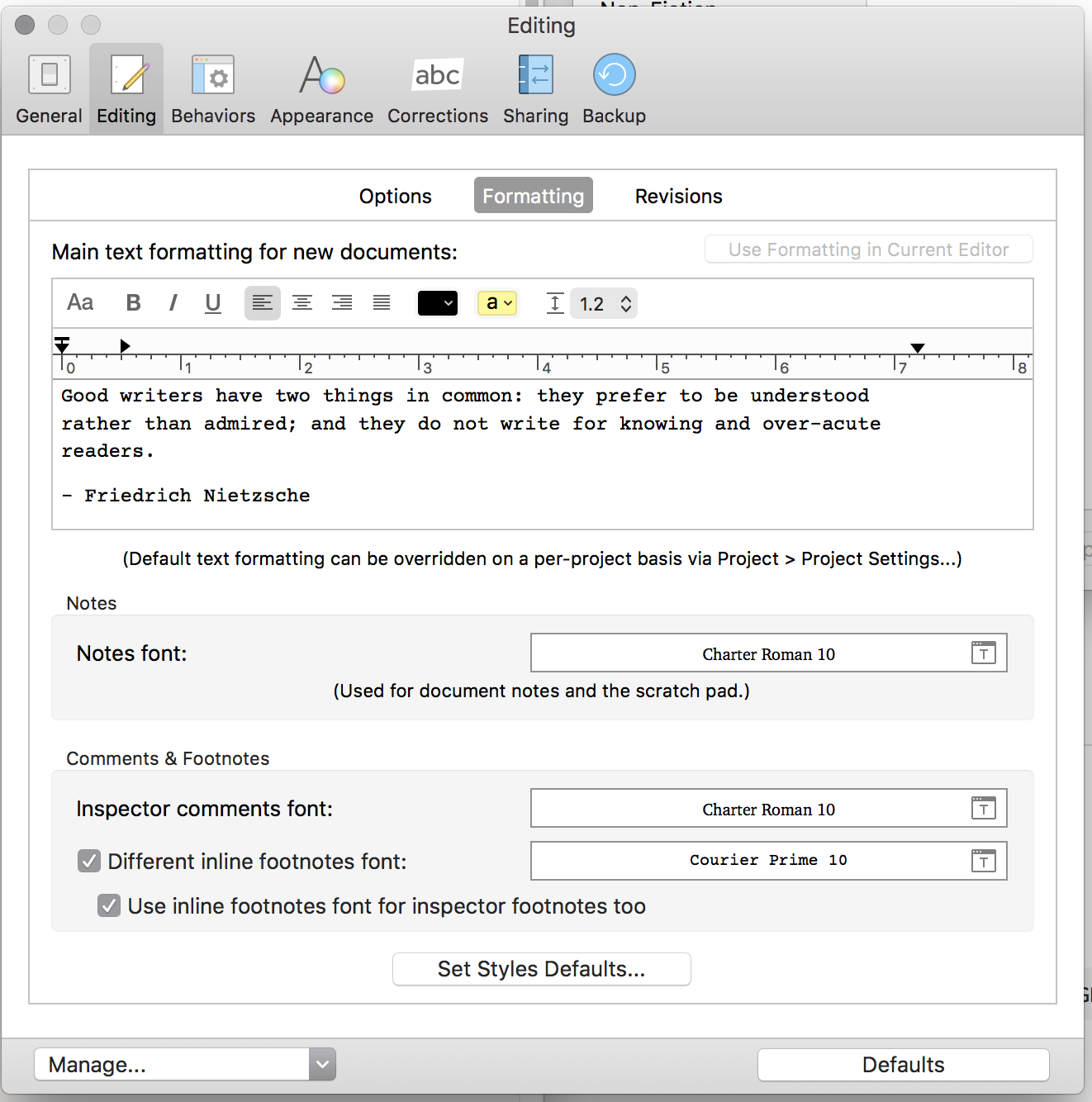Select the Formatting tab
Viewport: 1092px width, 1102px height.
[x=534, y=196]
